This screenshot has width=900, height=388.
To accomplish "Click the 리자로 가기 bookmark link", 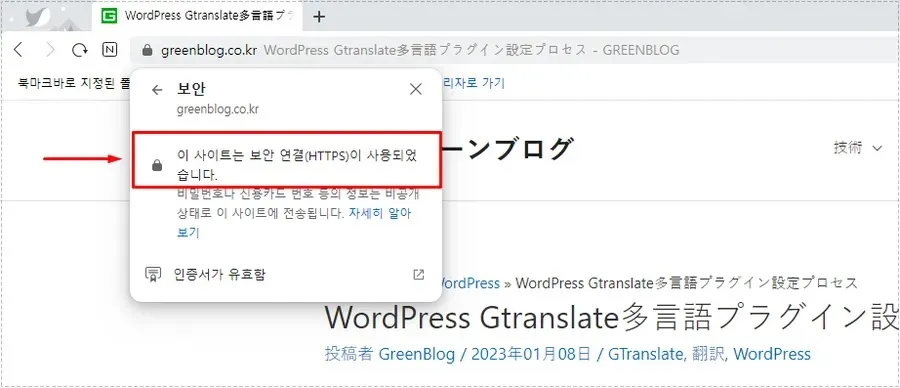I will pyautogui.click(x=473, y=83).
